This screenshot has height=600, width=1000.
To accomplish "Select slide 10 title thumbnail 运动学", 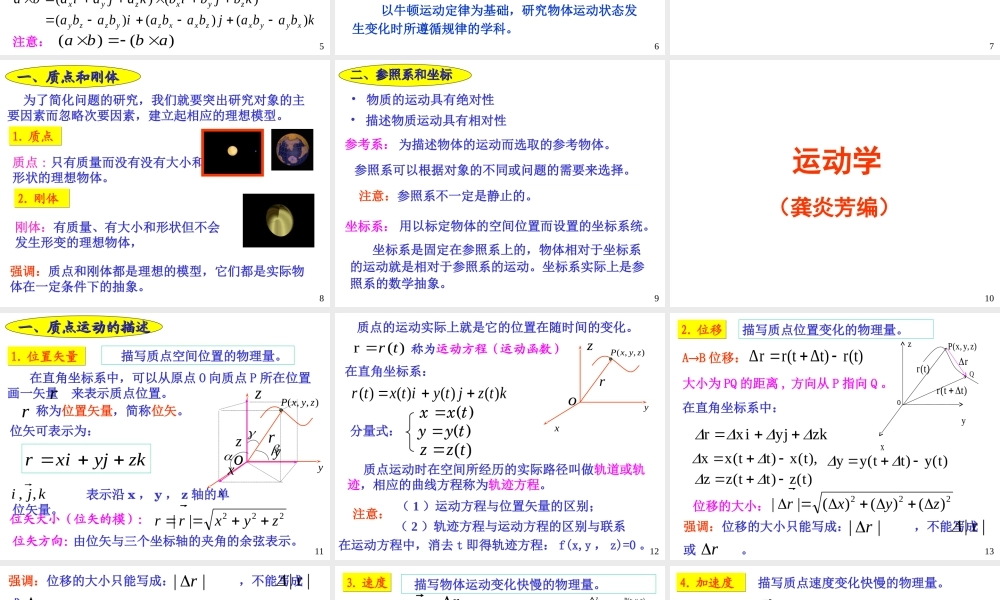I will [835, 183].
